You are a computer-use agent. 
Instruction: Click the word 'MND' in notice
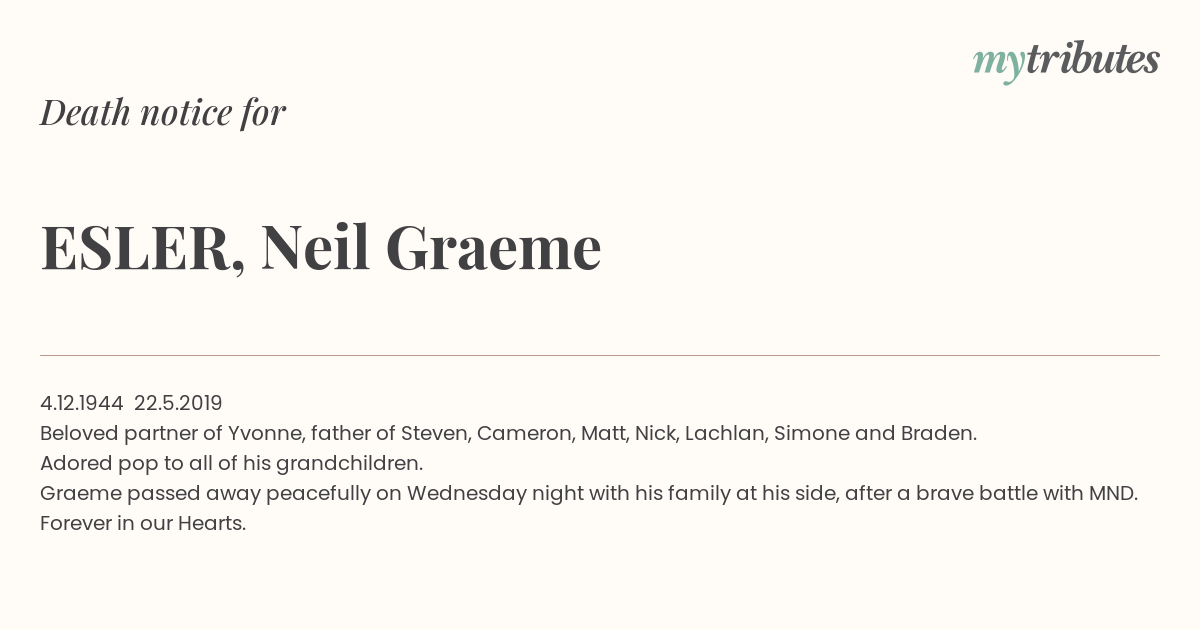1112,493
